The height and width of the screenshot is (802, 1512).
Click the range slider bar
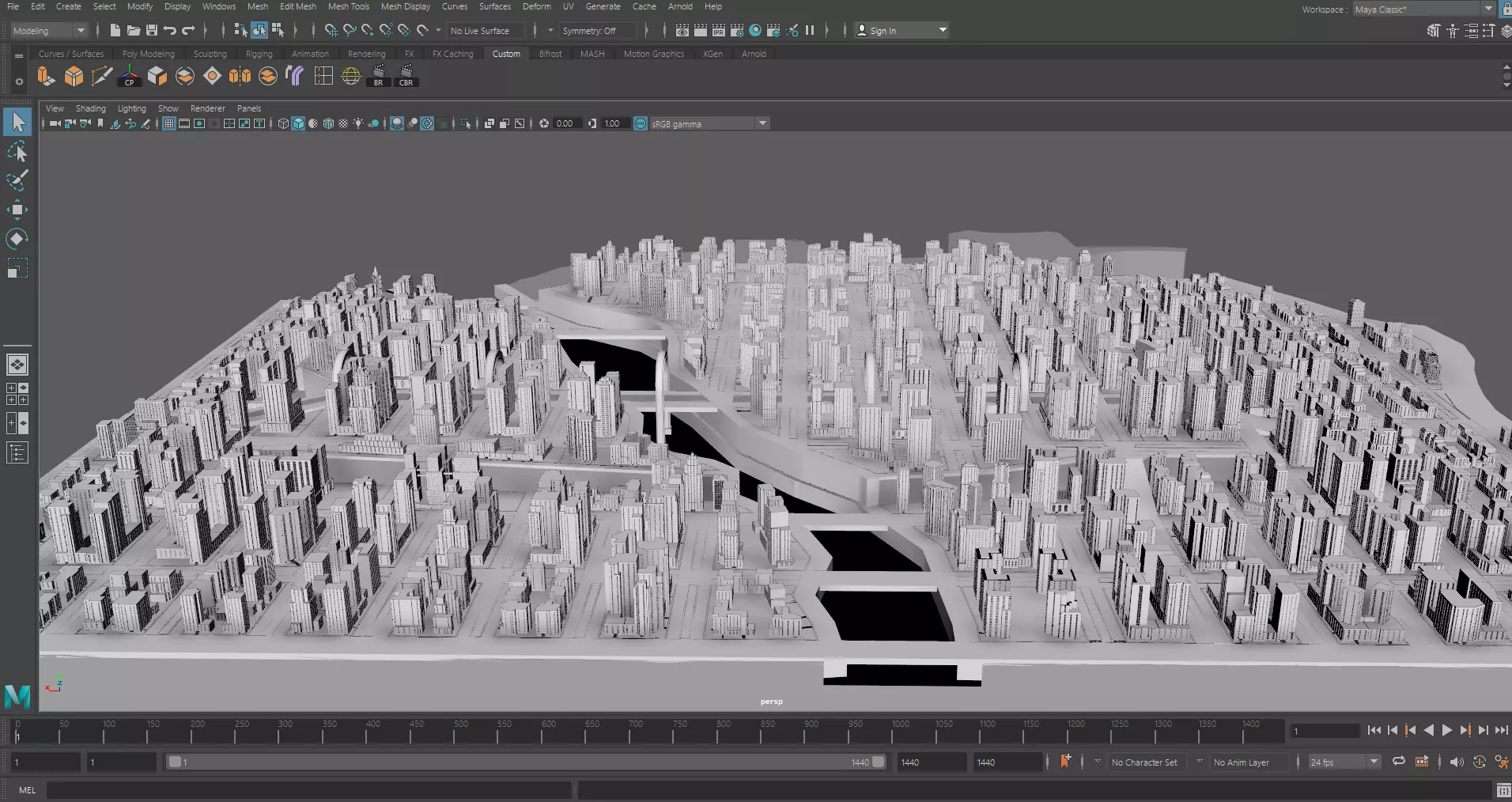526,762
